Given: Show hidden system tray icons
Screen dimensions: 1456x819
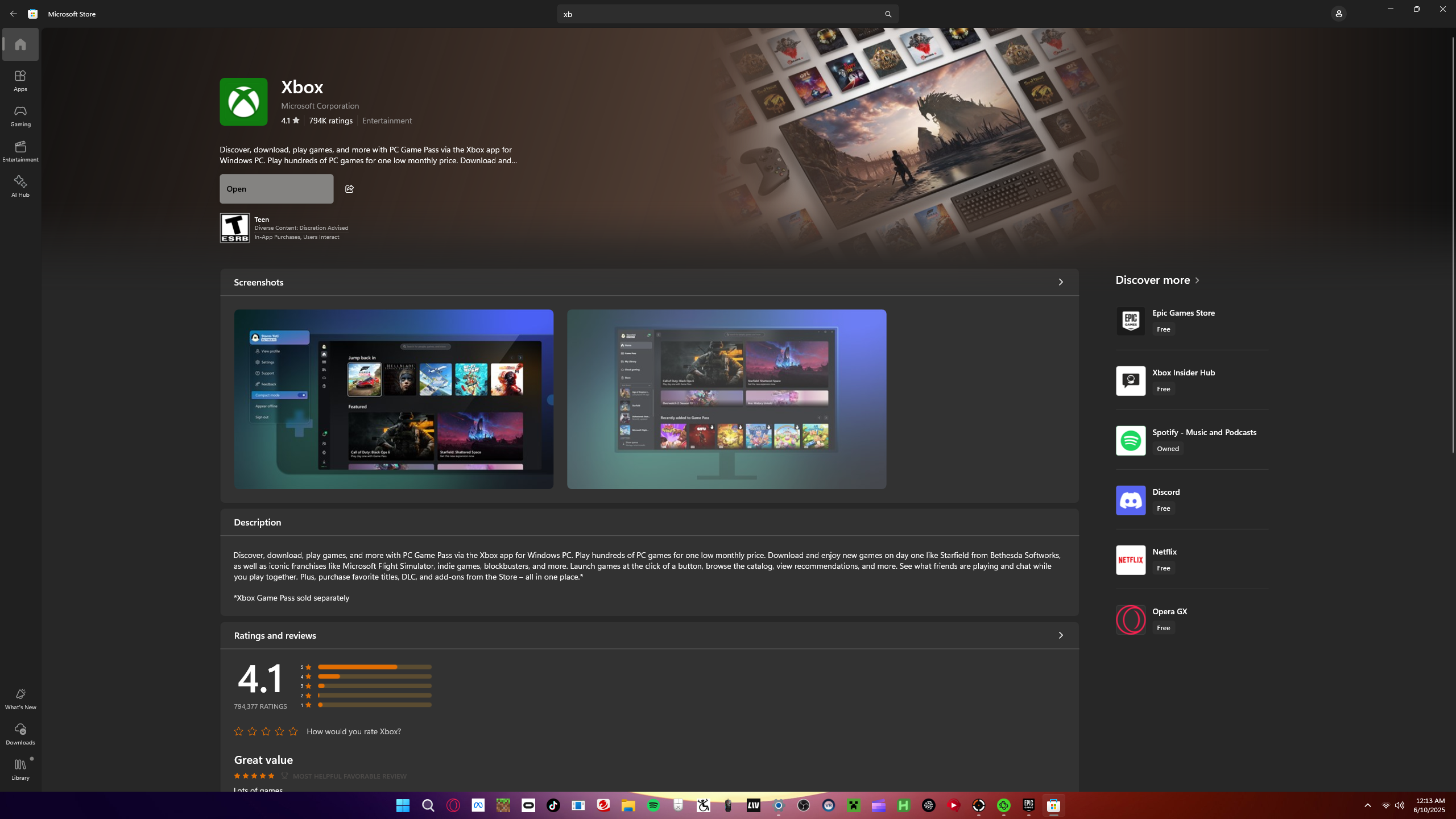Looking at the screenshot, I should click(1367, 805).
